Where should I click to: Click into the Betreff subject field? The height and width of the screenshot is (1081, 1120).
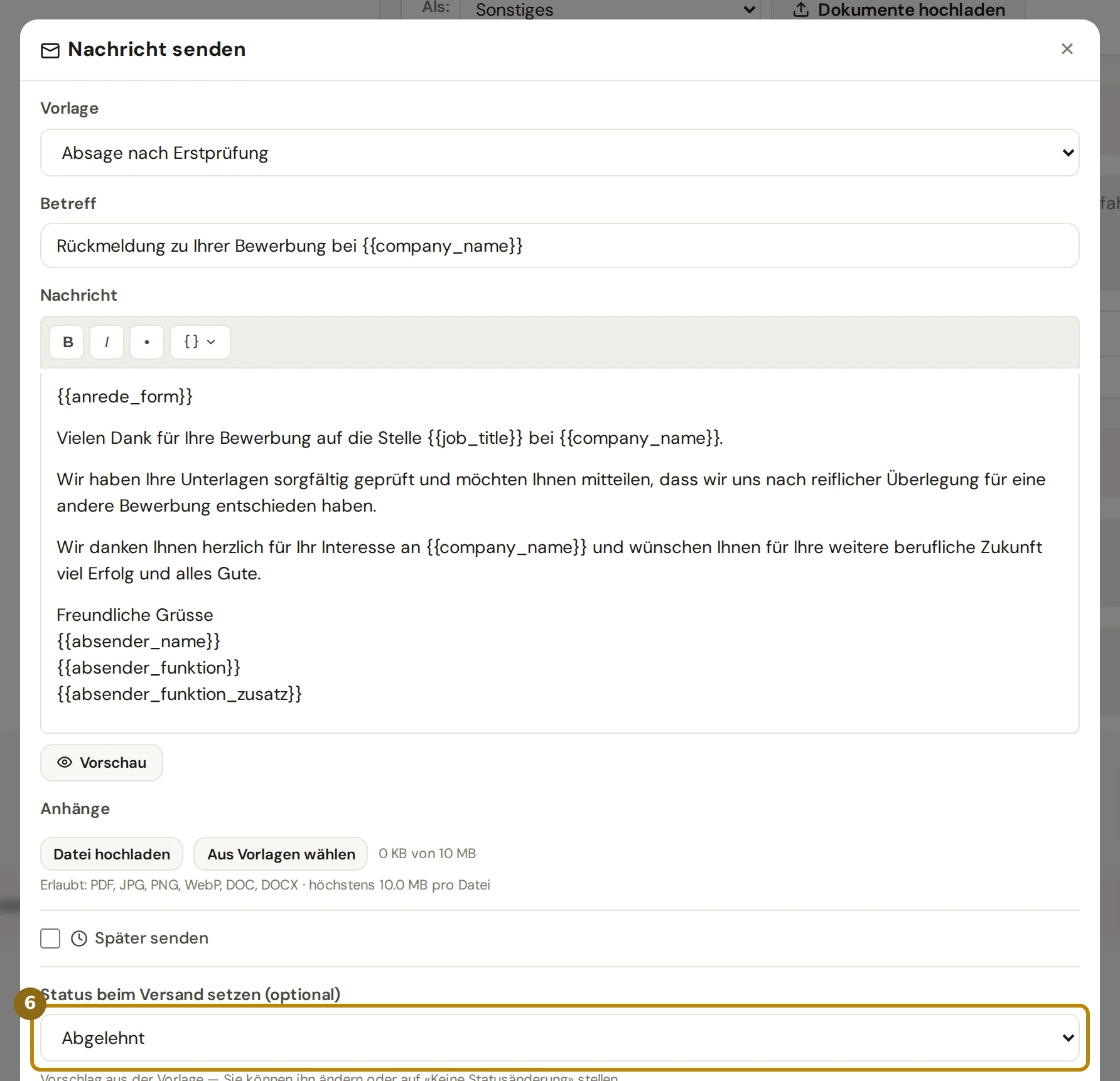point(560,245)
